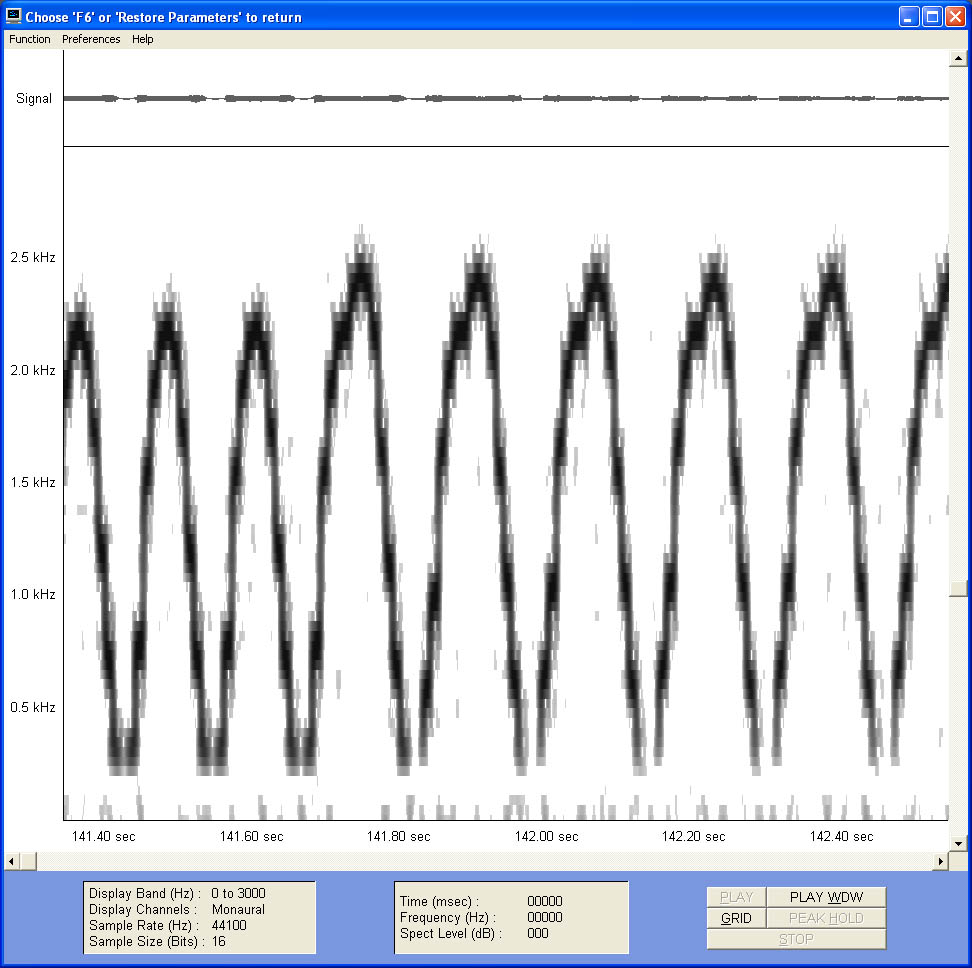Click the 141.80 sec time label
The width and height of the screenshot is (972, 968).
(399, 837)
